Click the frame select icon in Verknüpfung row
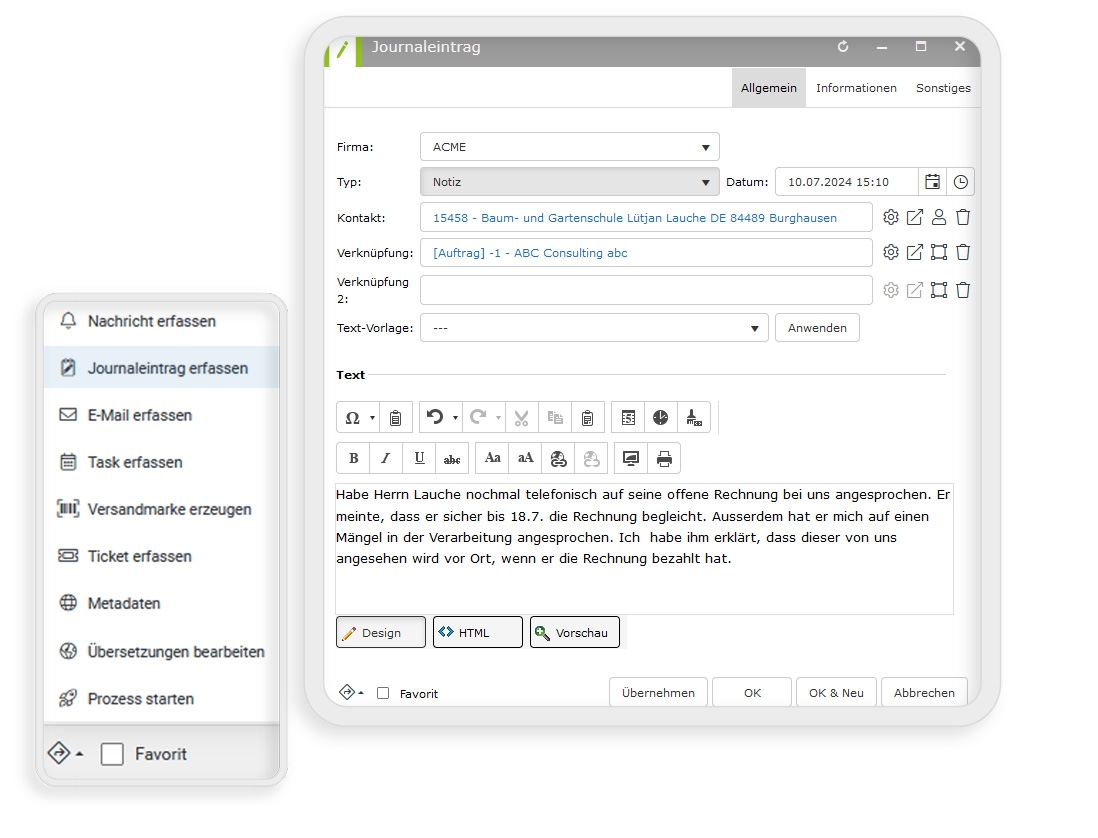This screenshot has height=838, width=1098. (x=939, y=252)
